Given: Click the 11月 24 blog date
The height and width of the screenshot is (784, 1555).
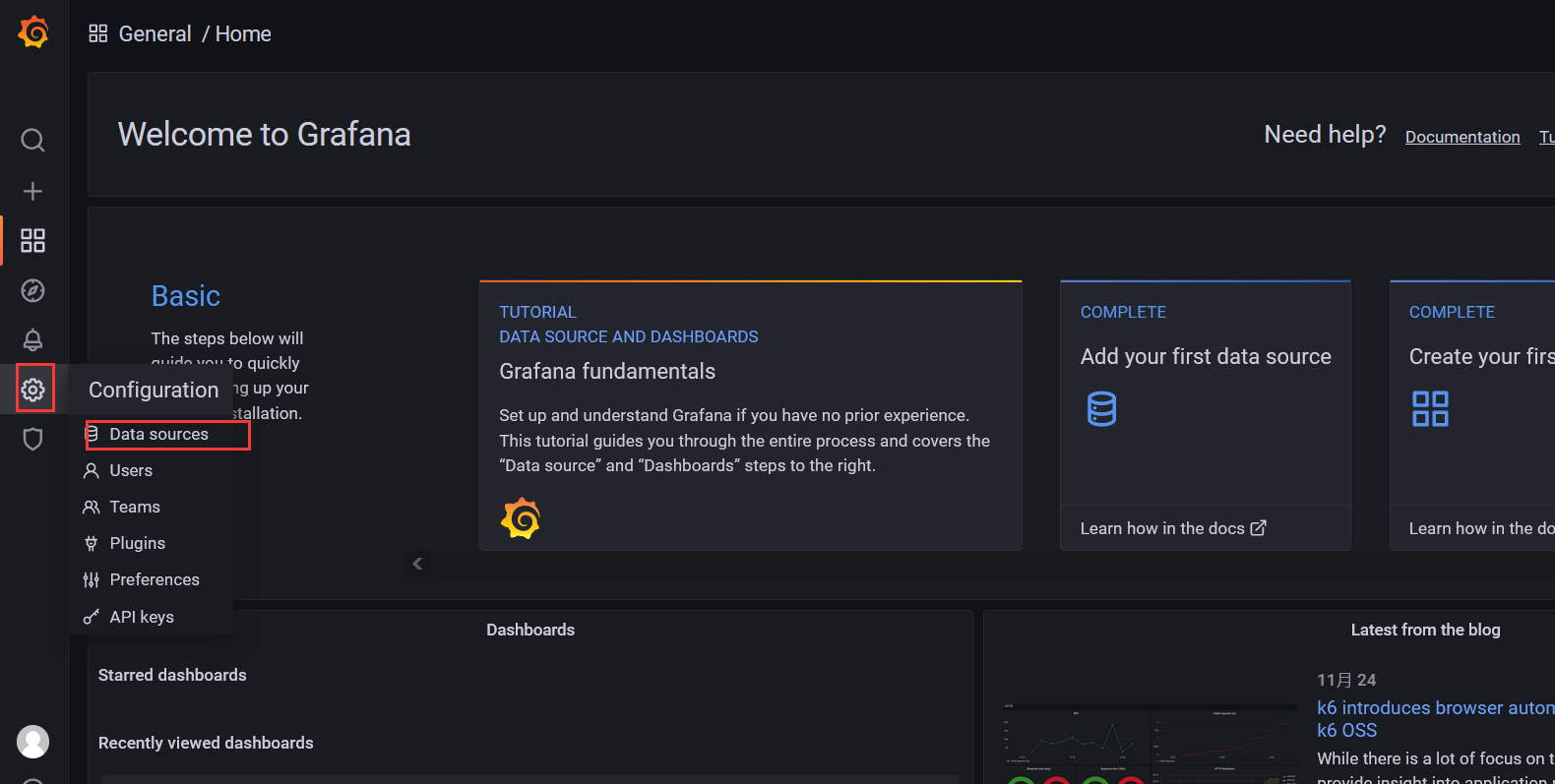Looking at the screenshot, I should 1346,680.
